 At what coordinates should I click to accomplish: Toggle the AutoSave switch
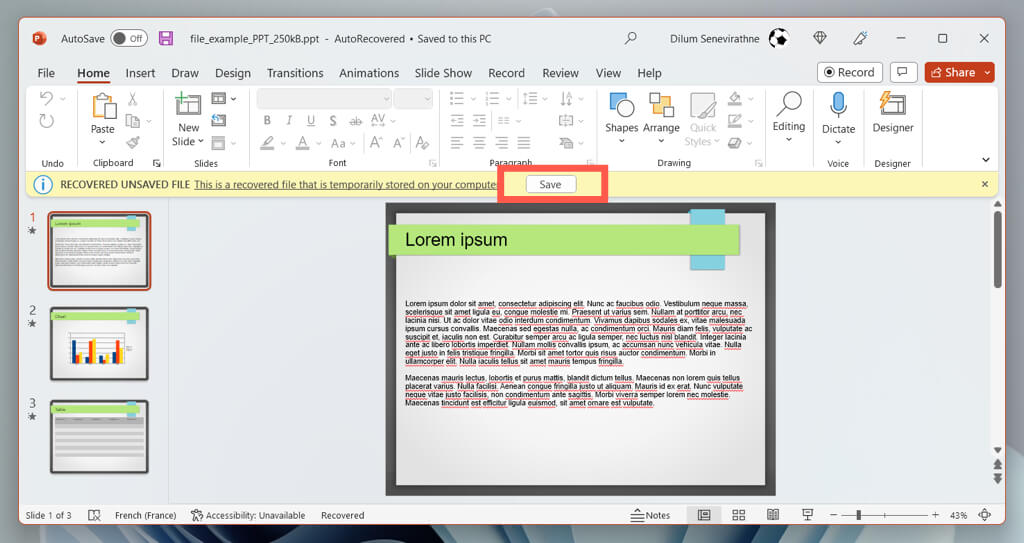128,38
